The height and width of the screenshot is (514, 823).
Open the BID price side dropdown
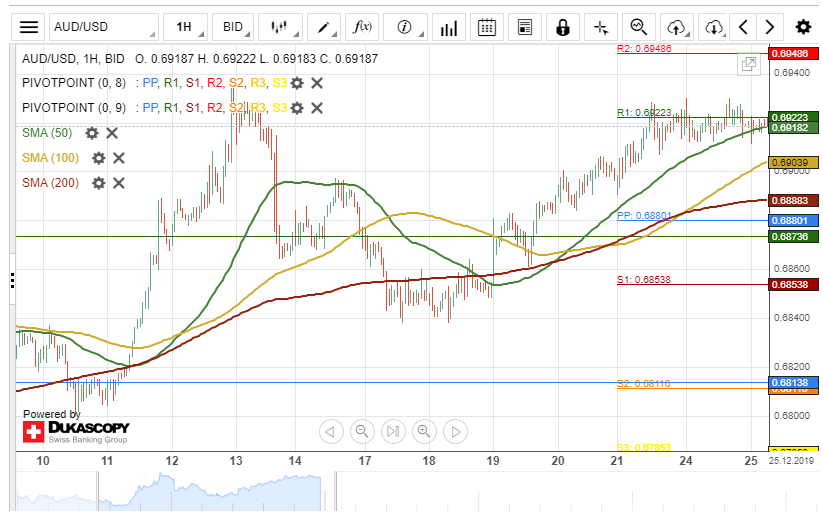click(233, 27)
